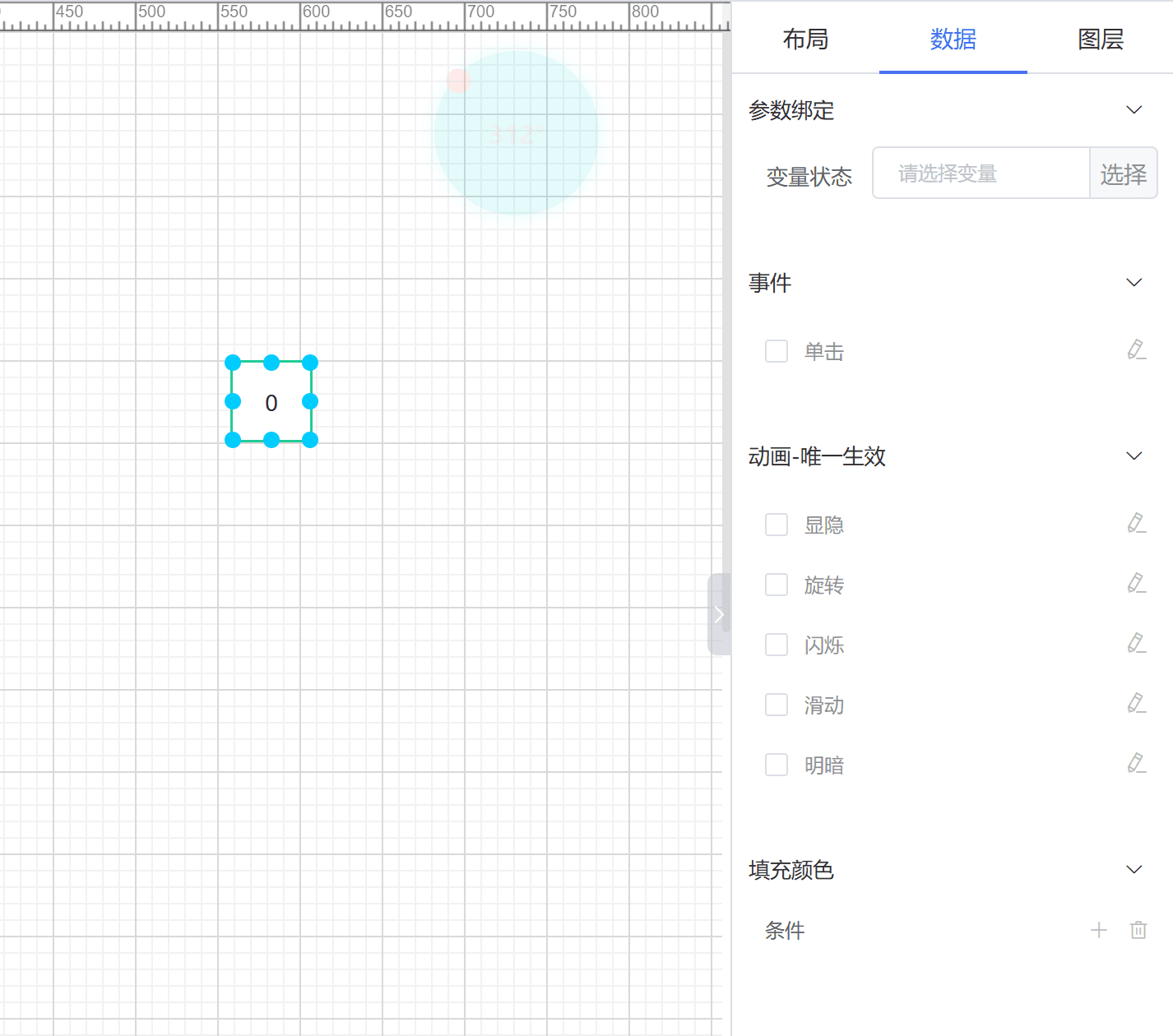This screenshot has height=1036, width=1173.
Task: Click the top-left resize handle of selected element
Action: tap(233, 363)
